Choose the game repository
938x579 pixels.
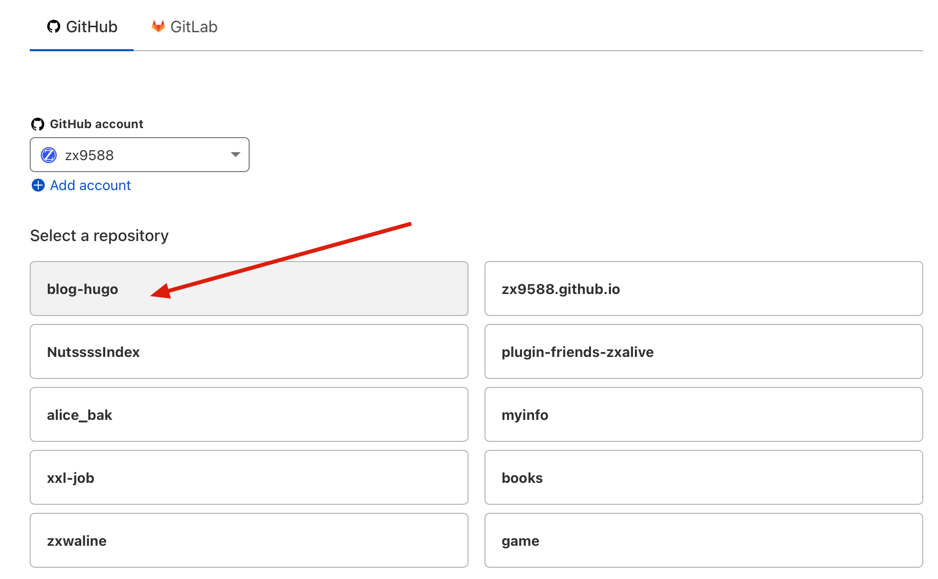703,540
